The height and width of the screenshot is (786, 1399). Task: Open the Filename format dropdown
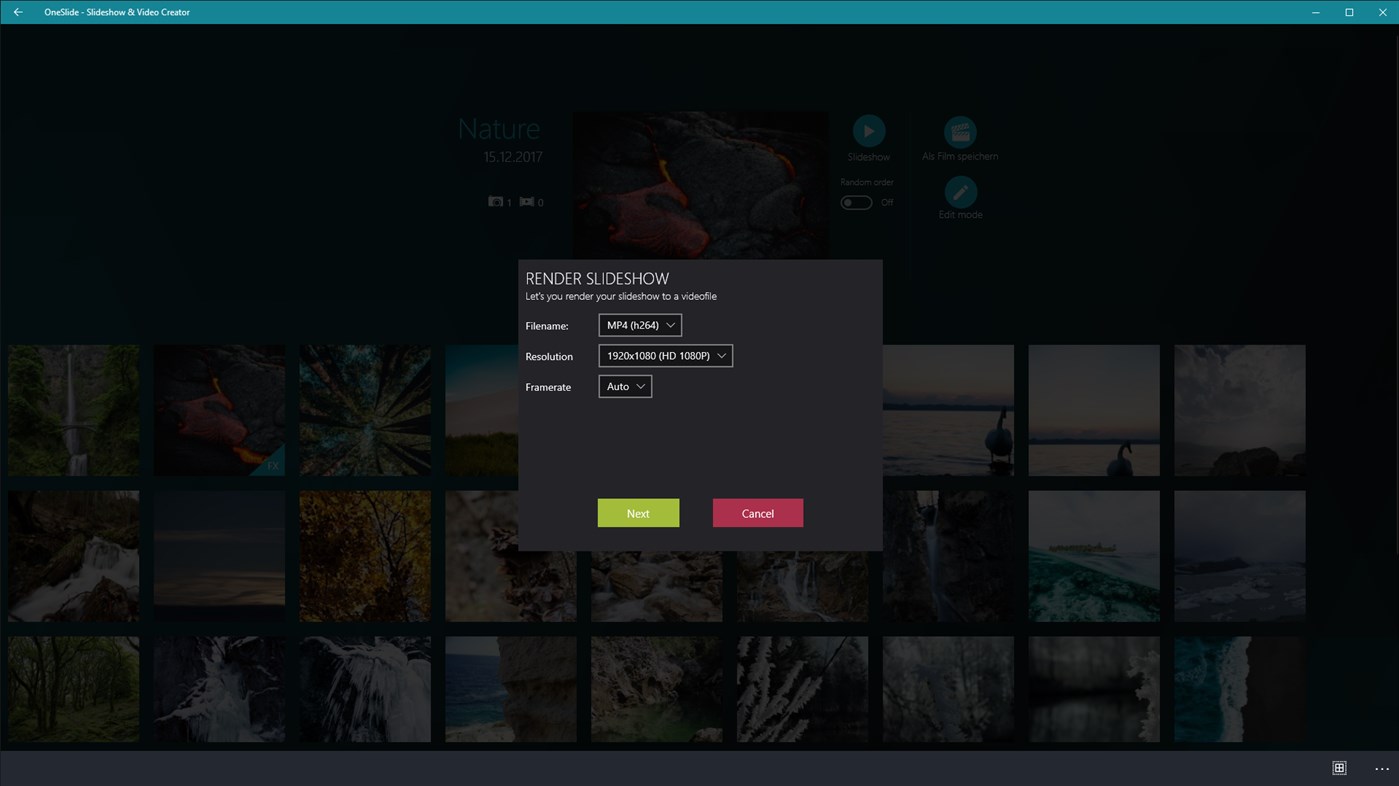point(639,324)
